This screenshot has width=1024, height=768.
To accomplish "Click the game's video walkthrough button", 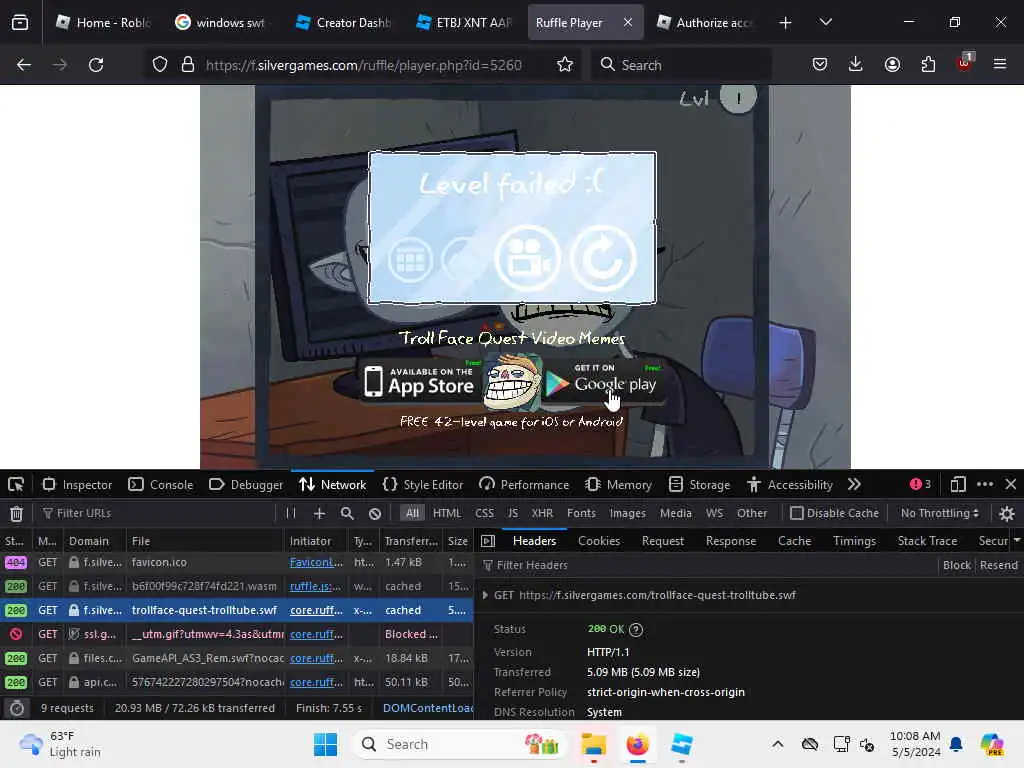I will [528, 259].
